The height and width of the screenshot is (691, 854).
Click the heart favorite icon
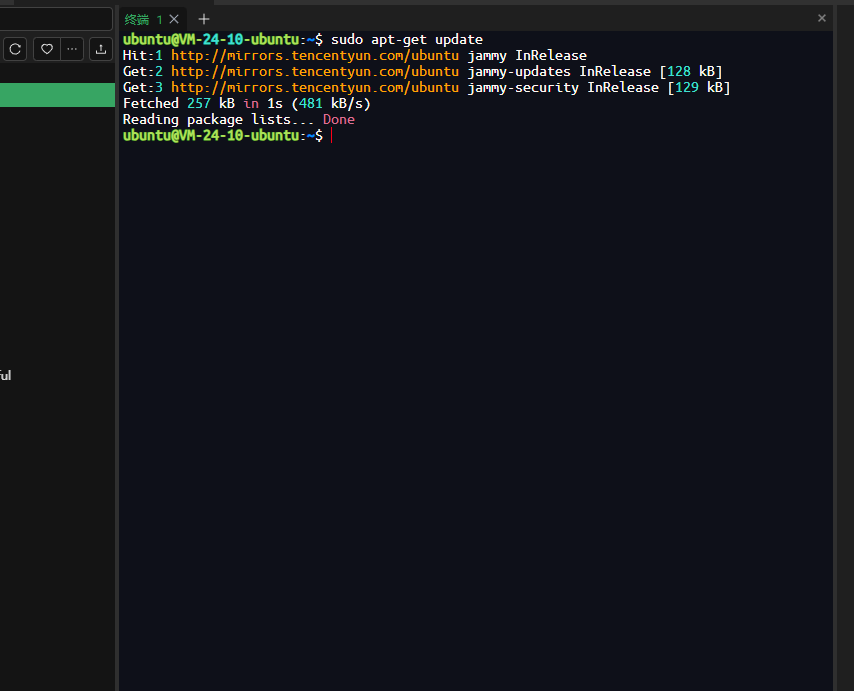pos(47,49)
